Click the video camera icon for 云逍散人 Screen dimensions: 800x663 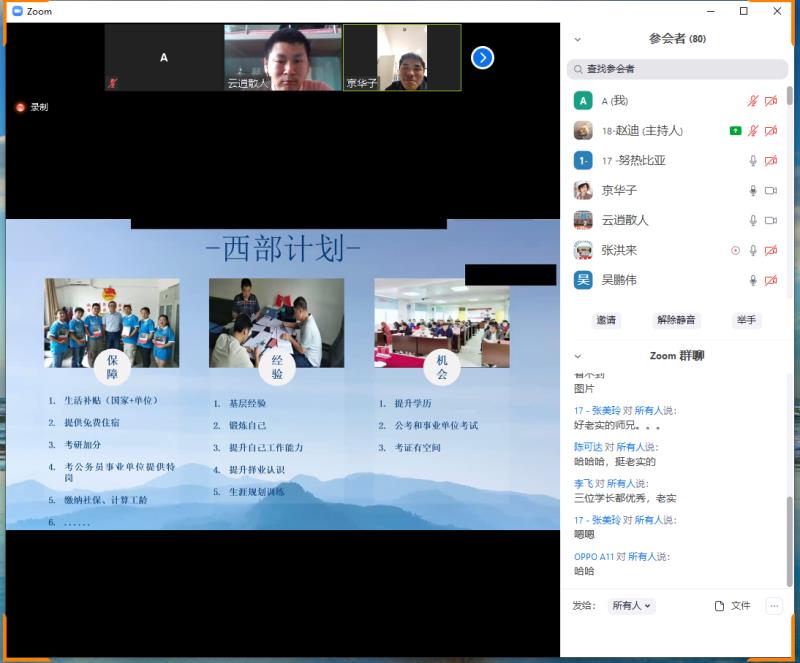771,221
